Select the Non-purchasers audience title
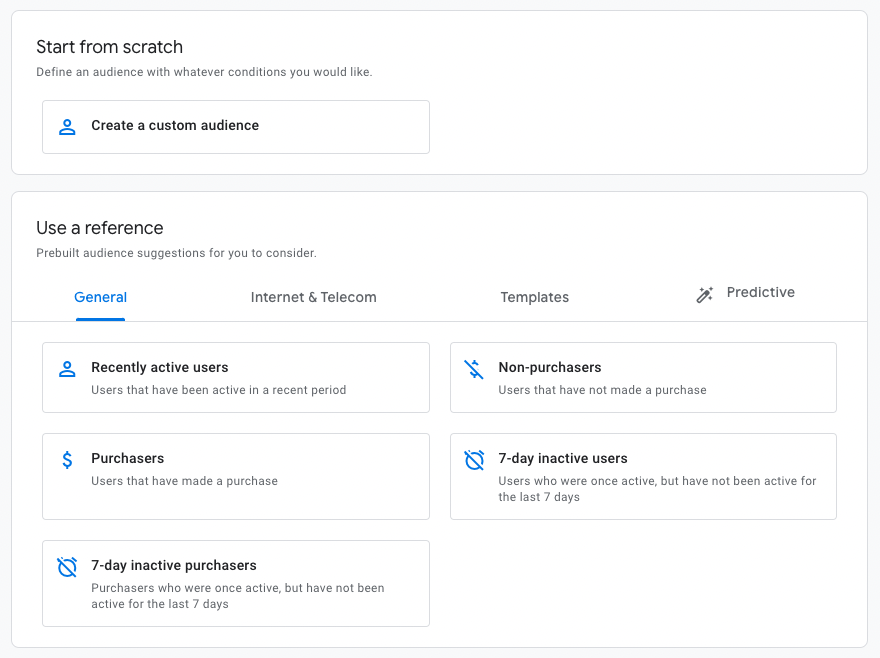Viewport: 880px width, 658px height. coord(550,367)
